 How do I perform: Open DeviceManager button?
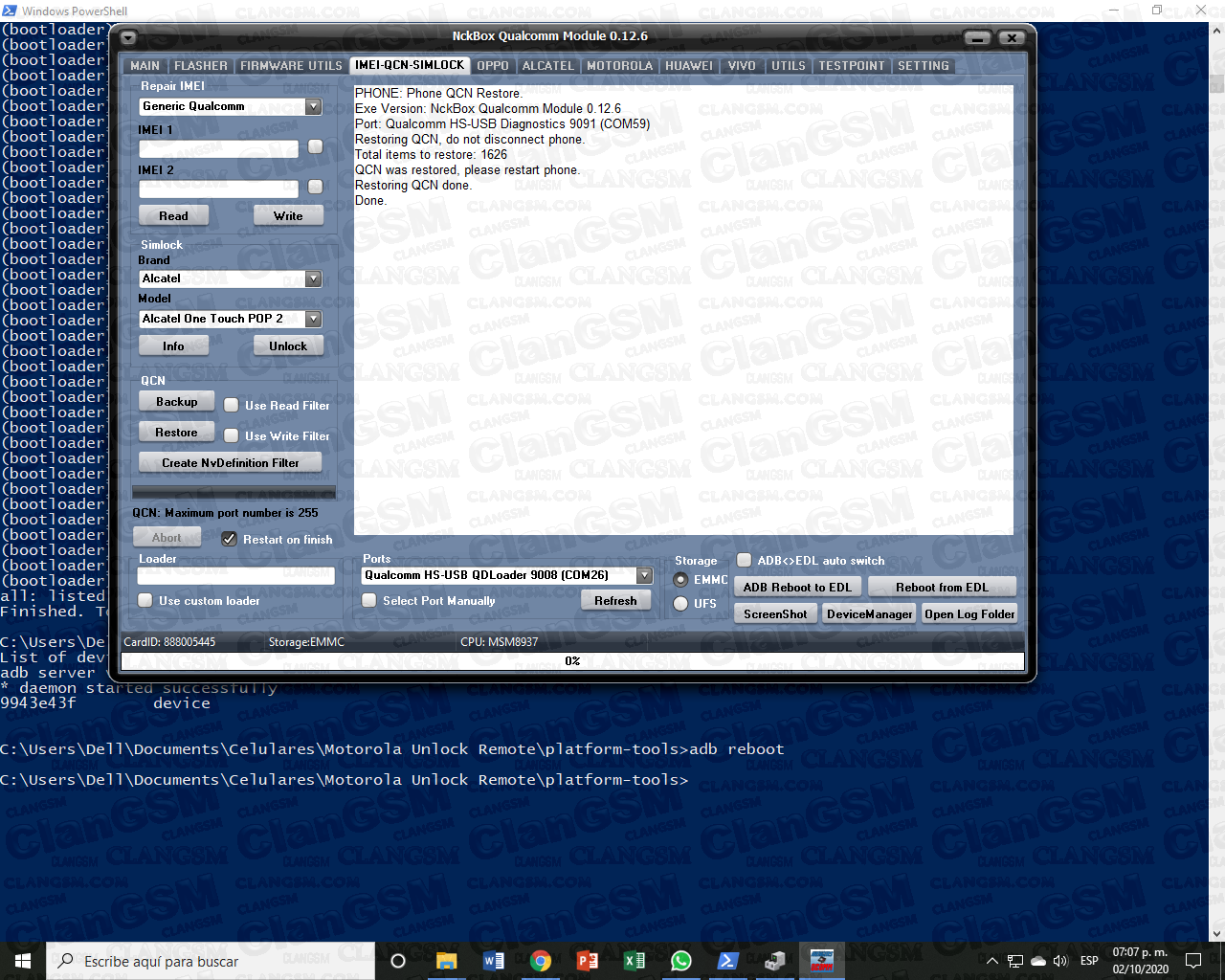(x=869, y=613)
